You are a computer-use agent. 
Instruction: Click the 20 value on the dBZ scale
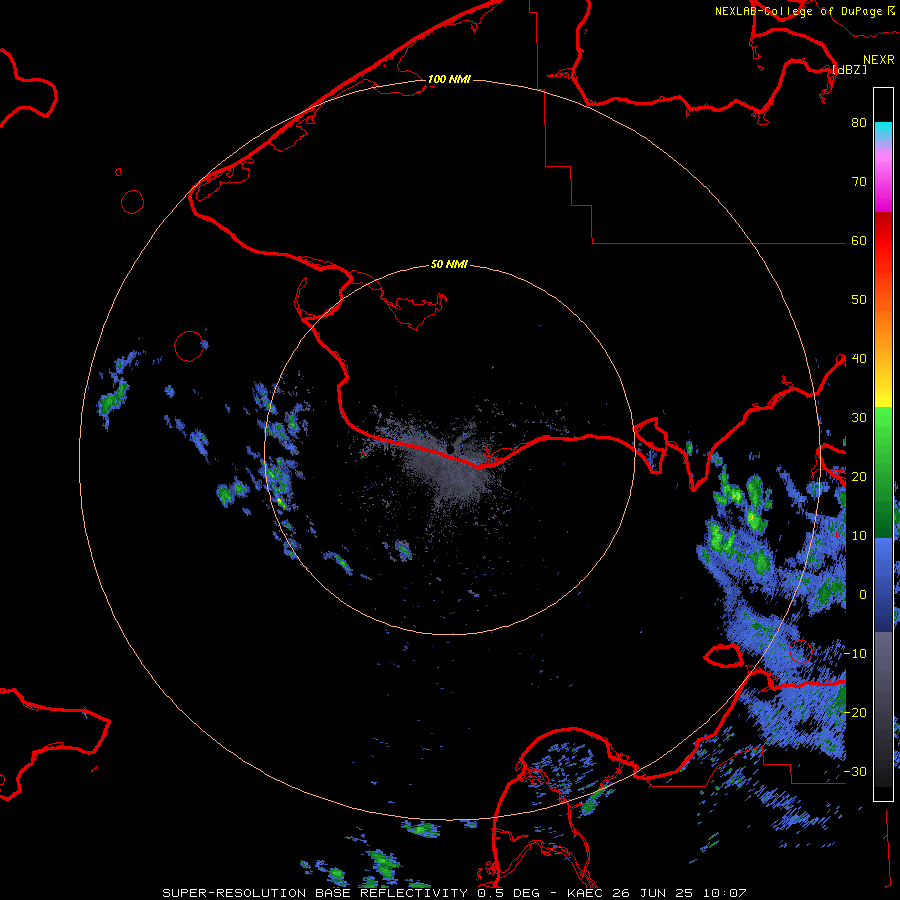pos(859,477)
